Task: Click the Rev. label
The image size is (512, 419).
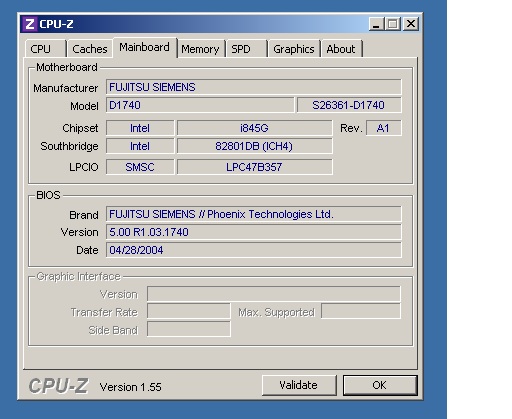Action: [x=351, y=128]
